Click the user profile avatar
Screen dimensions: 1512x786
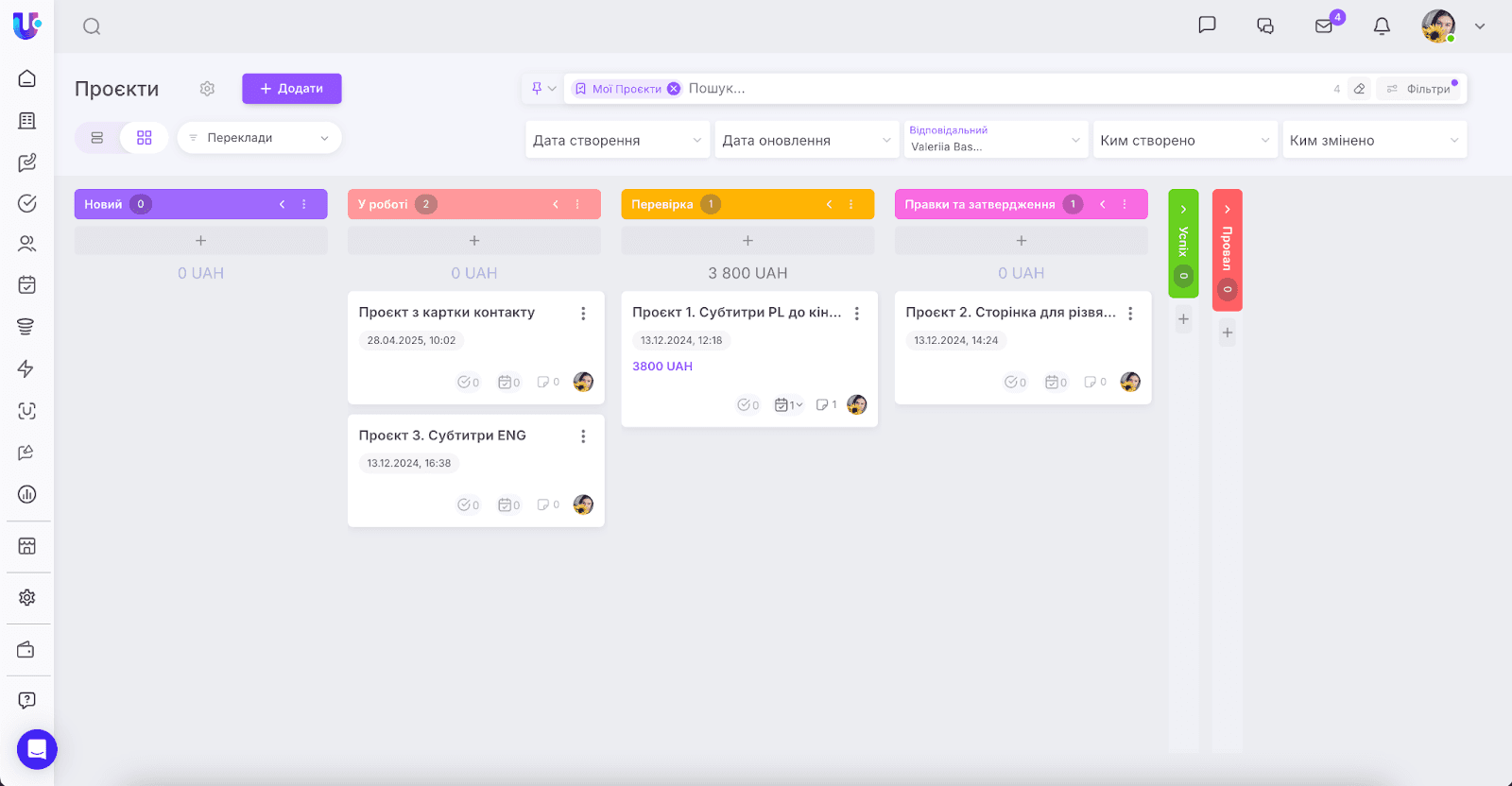pyautogui.click(x=1438, y=26)
